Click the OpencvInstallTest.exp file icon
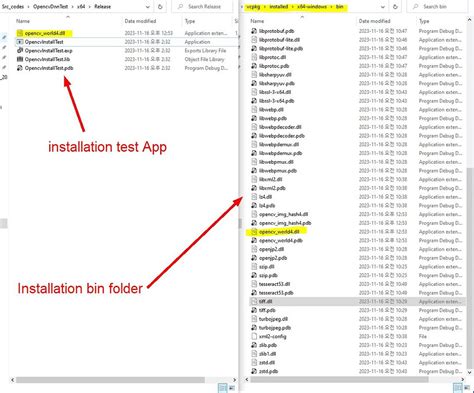This screenshot has height=393, width=474. [x=20, y=50]
